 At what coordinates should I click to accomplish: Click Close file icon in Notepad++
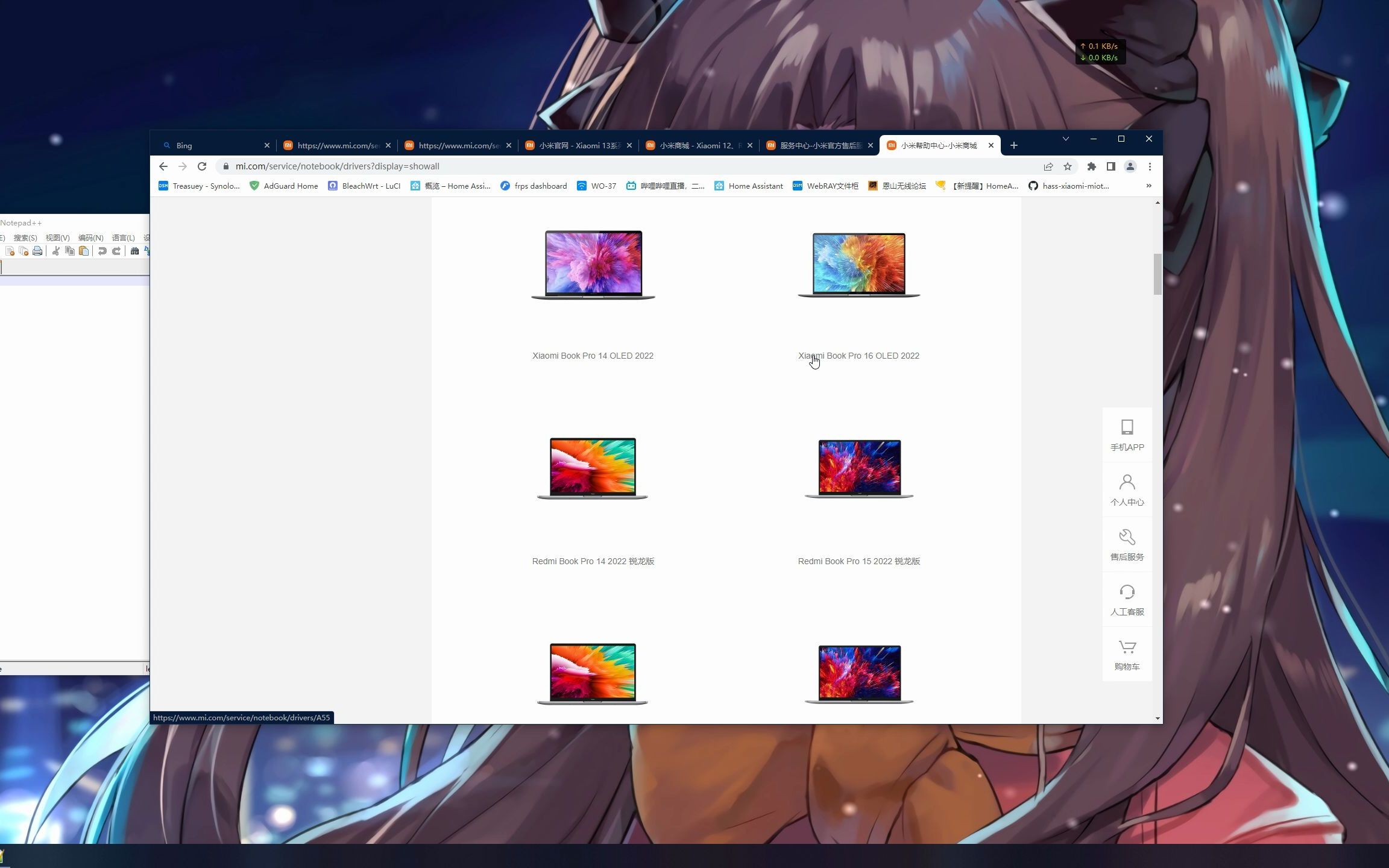(10, 251)
